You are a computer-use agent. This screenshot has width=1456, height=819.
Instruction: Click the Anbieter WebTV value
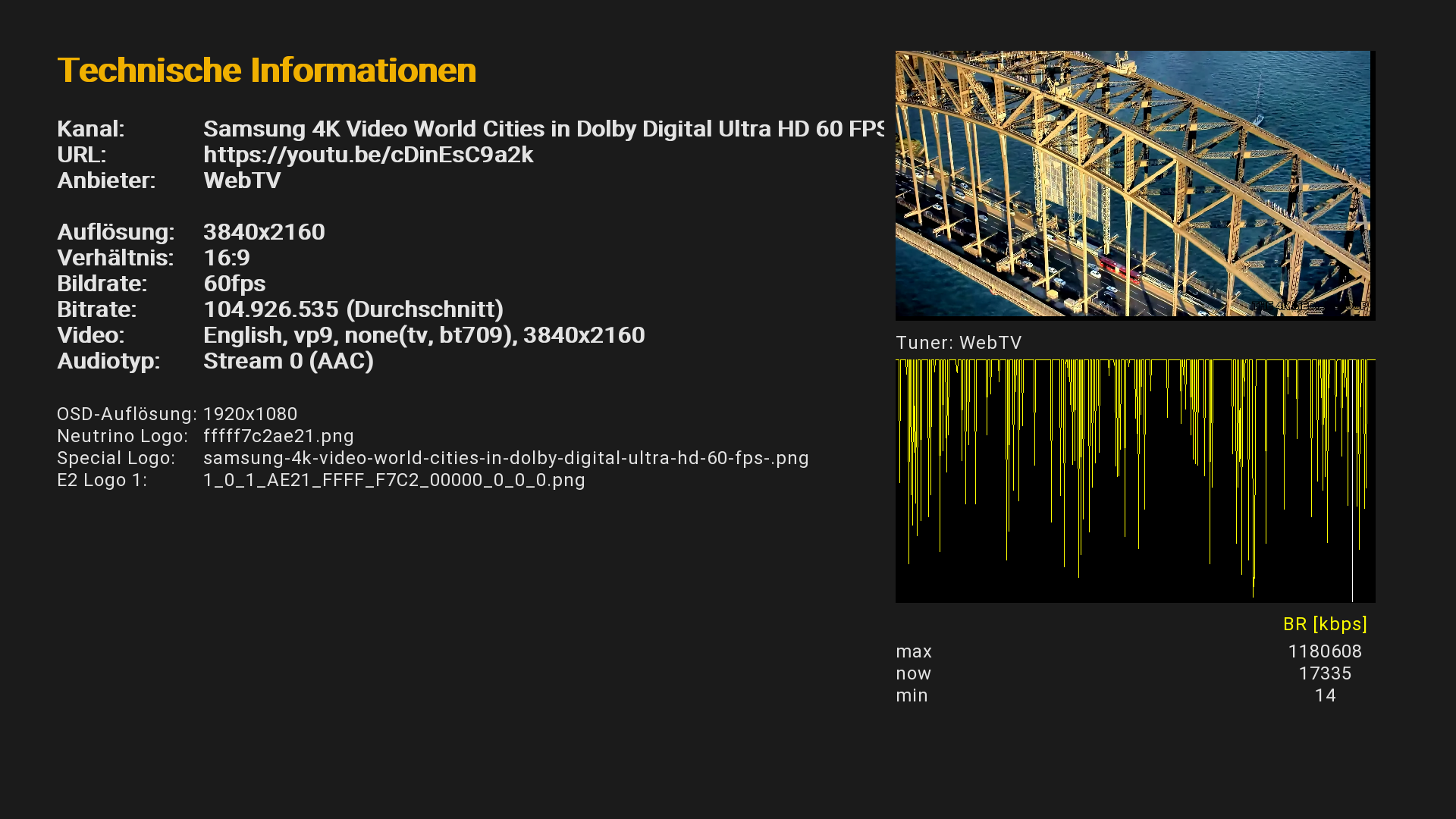click(x=242, y=180)
